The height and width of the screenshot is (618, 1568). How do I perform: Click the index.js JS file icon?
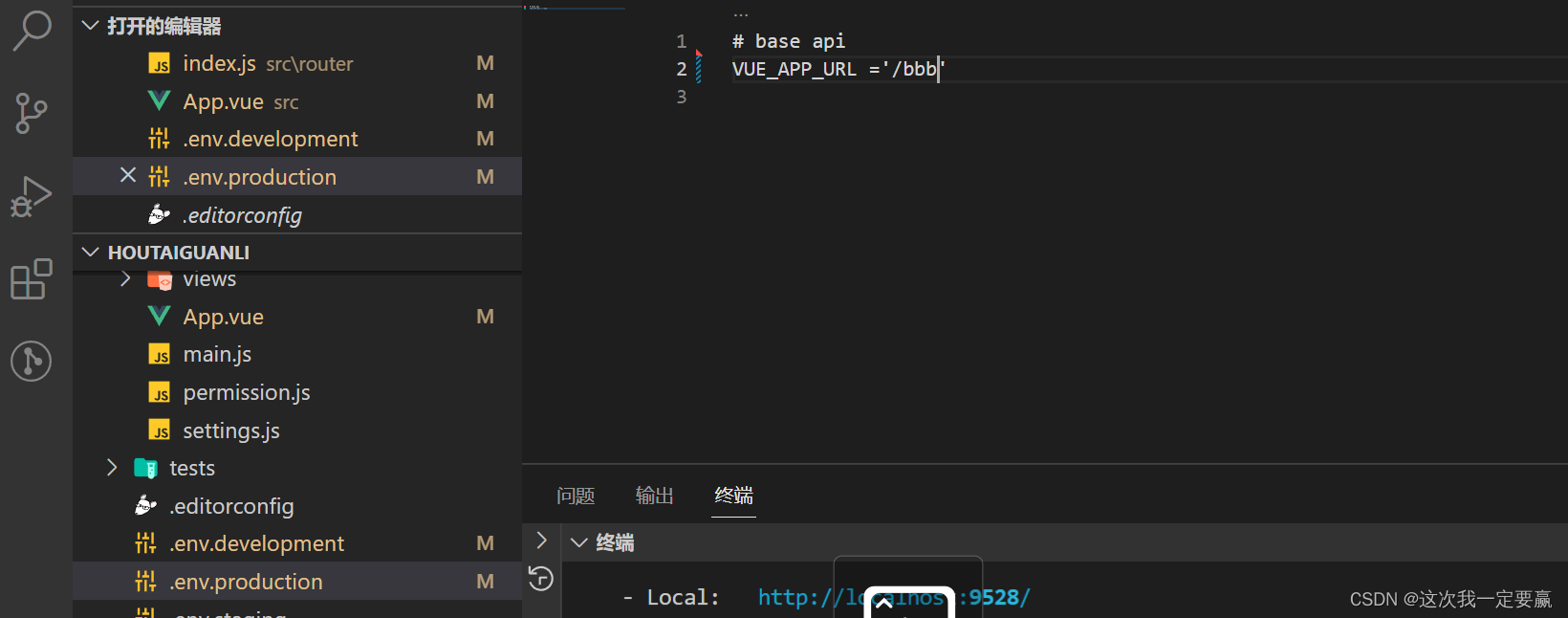pos(160,64)
